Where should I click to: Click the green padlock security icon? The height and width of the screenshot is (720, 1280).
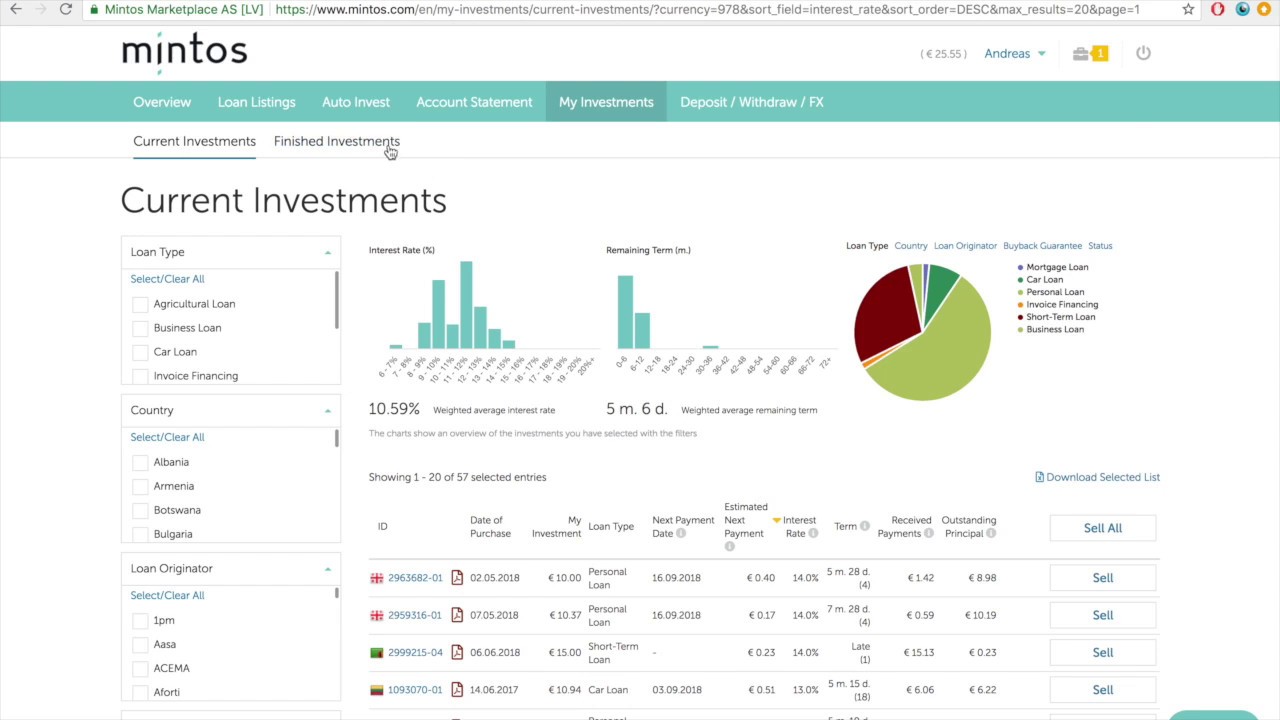pyautogui.click(x=93, y=9)
